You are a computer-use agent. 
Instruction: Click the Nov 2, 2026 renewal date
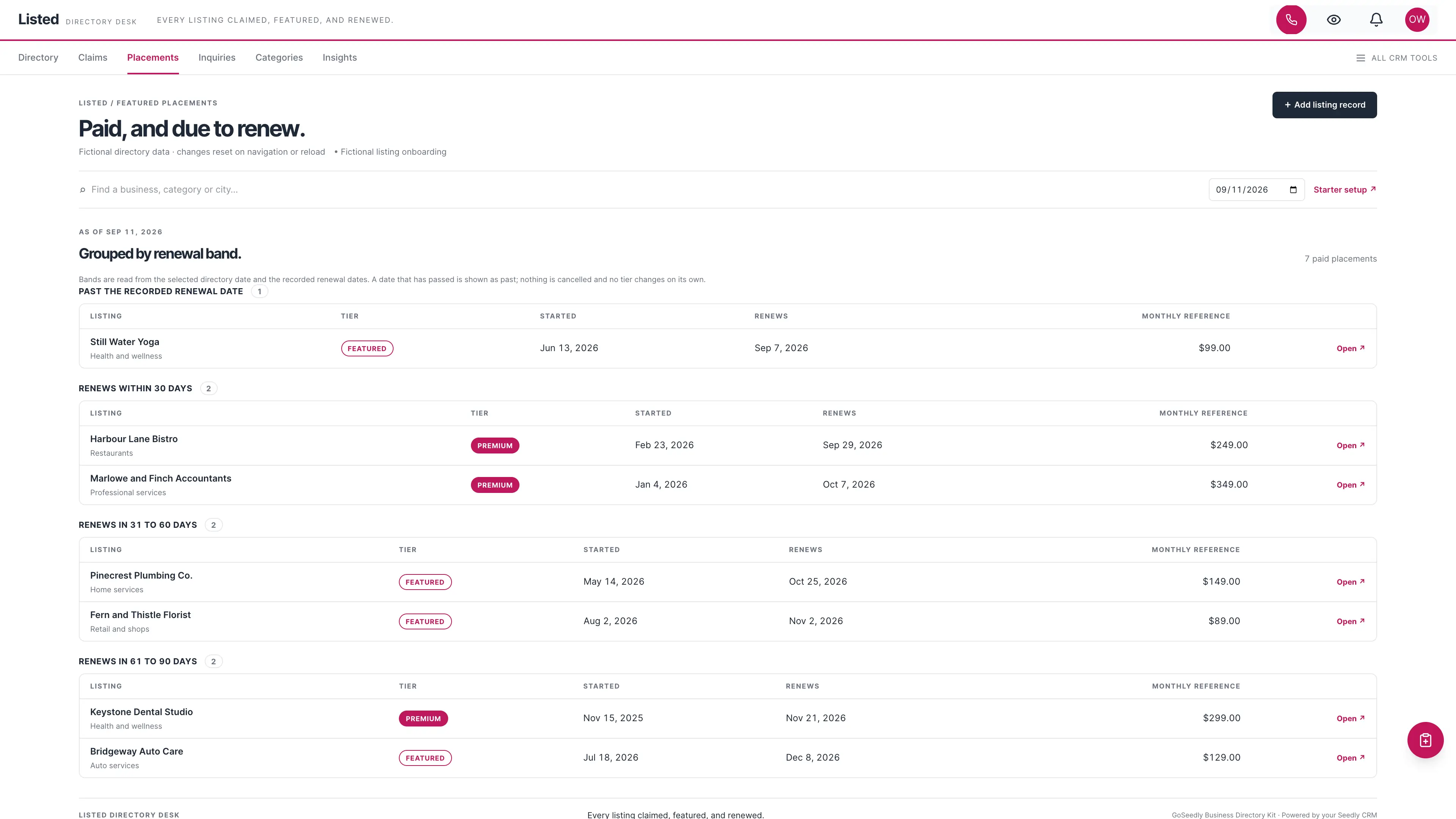pyautogui.click(x=816, y=621)
